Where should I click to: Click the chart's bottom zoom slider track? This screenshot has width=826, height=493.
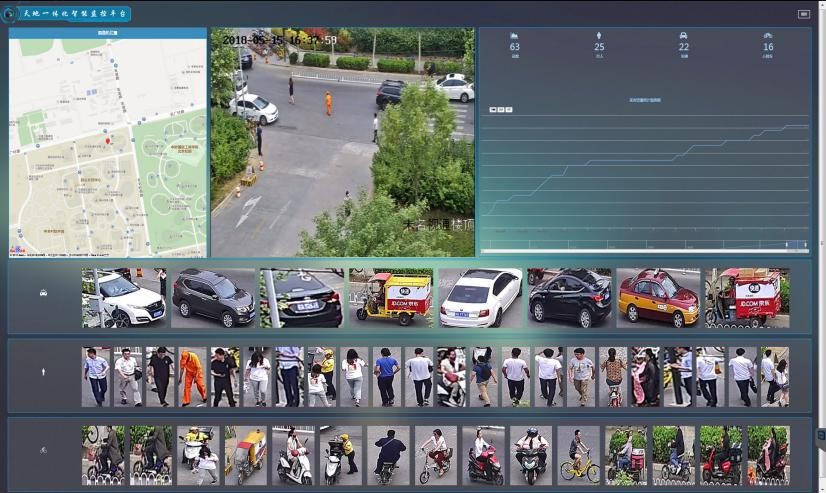(x=644, y=251)
